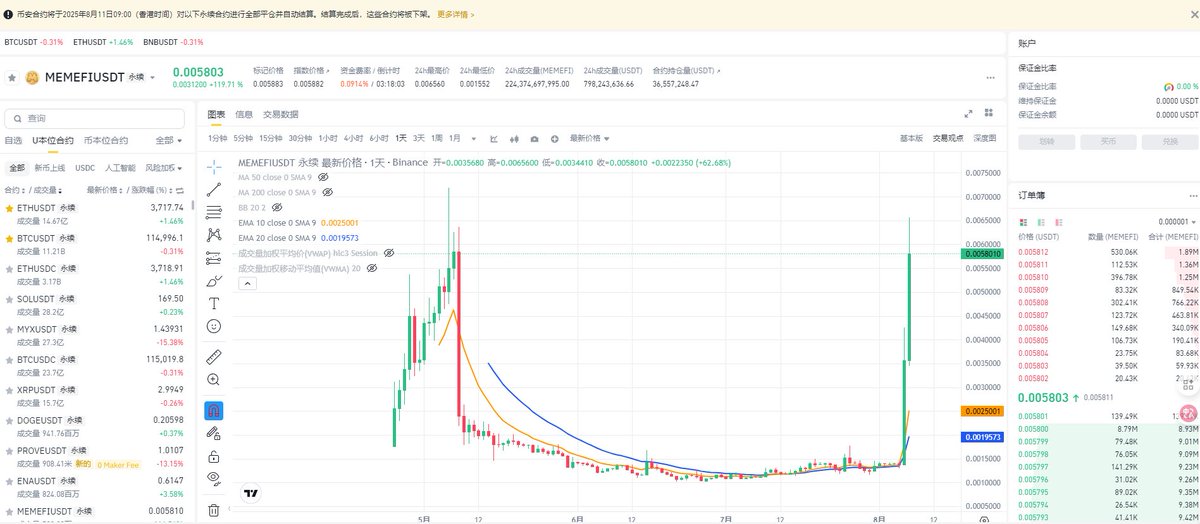
Task: Filter list by 人工智能 category
Action: point(120,168)
